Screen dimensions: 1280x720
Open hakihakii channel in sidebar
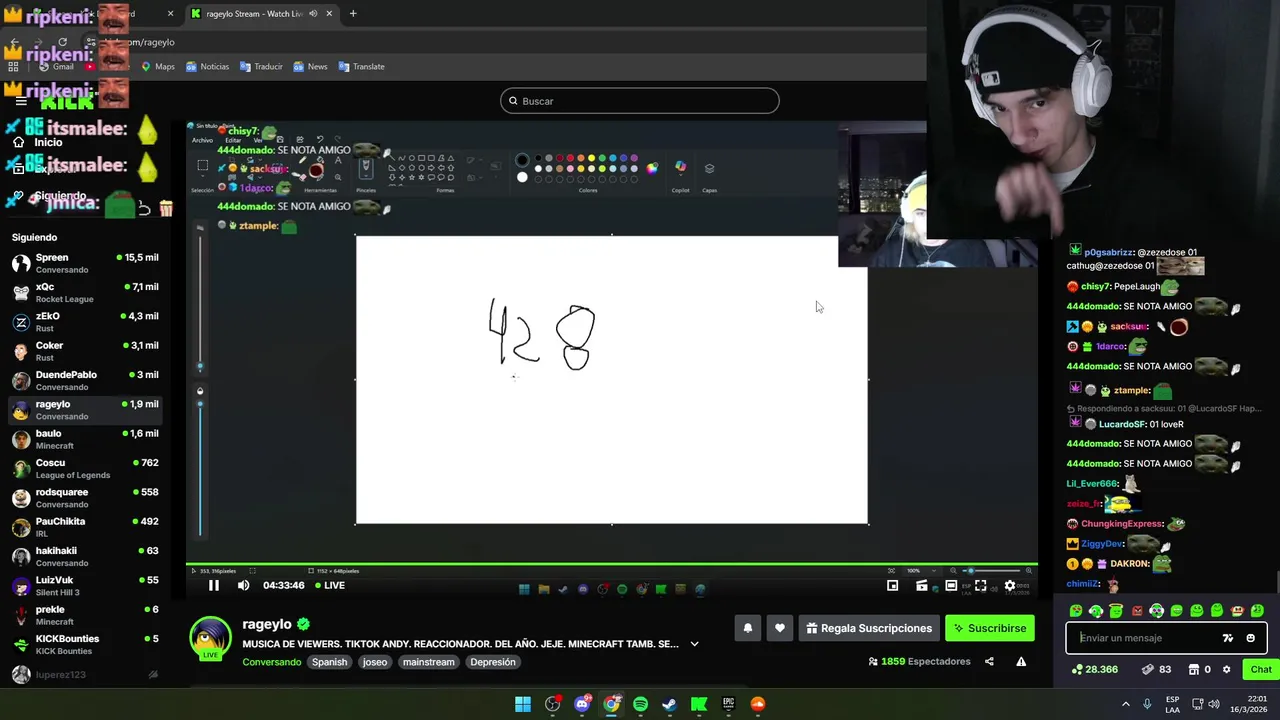(x=85, y=556)
